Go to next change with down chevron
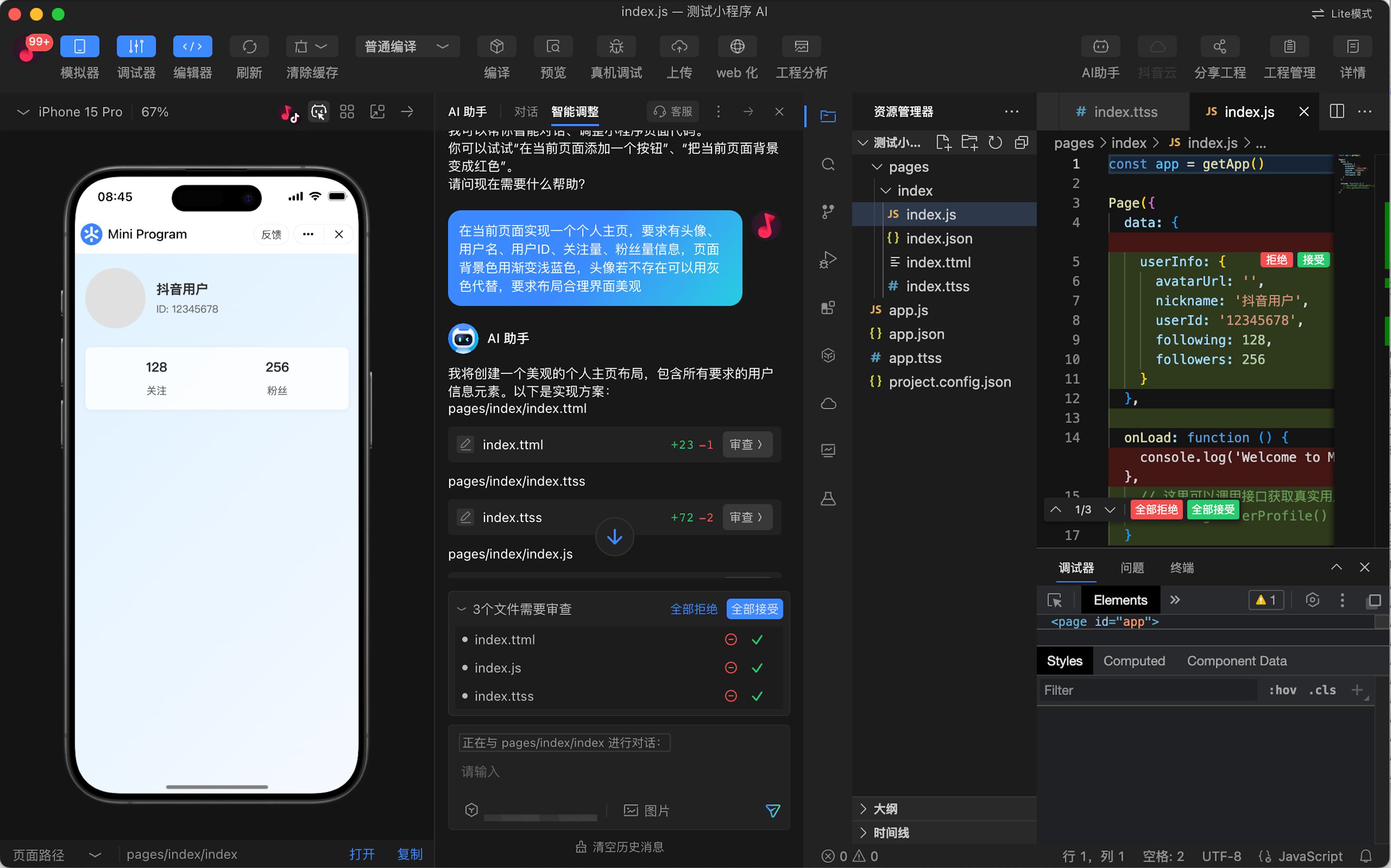This screenshot has height=868, width=1391. (1109, 510)
